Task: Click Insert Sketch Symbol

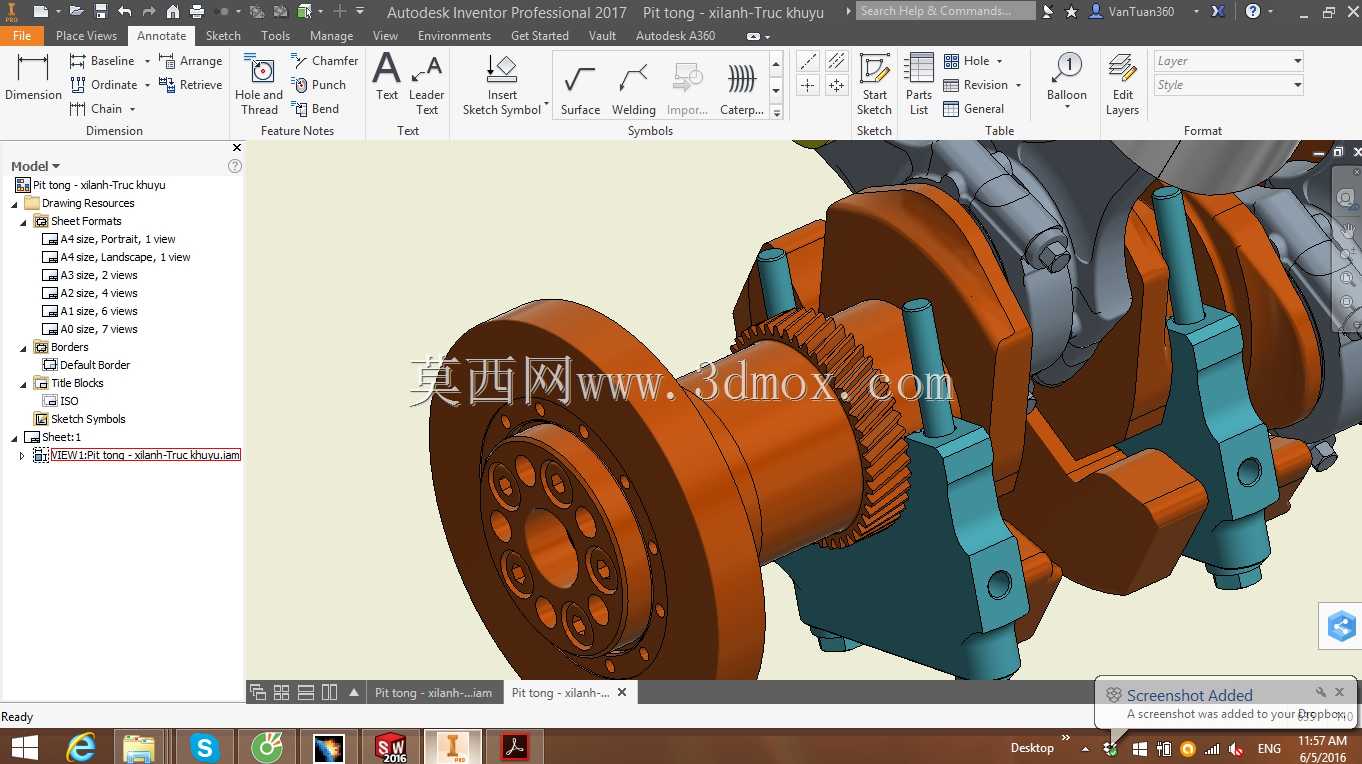Action: [502, 85]
